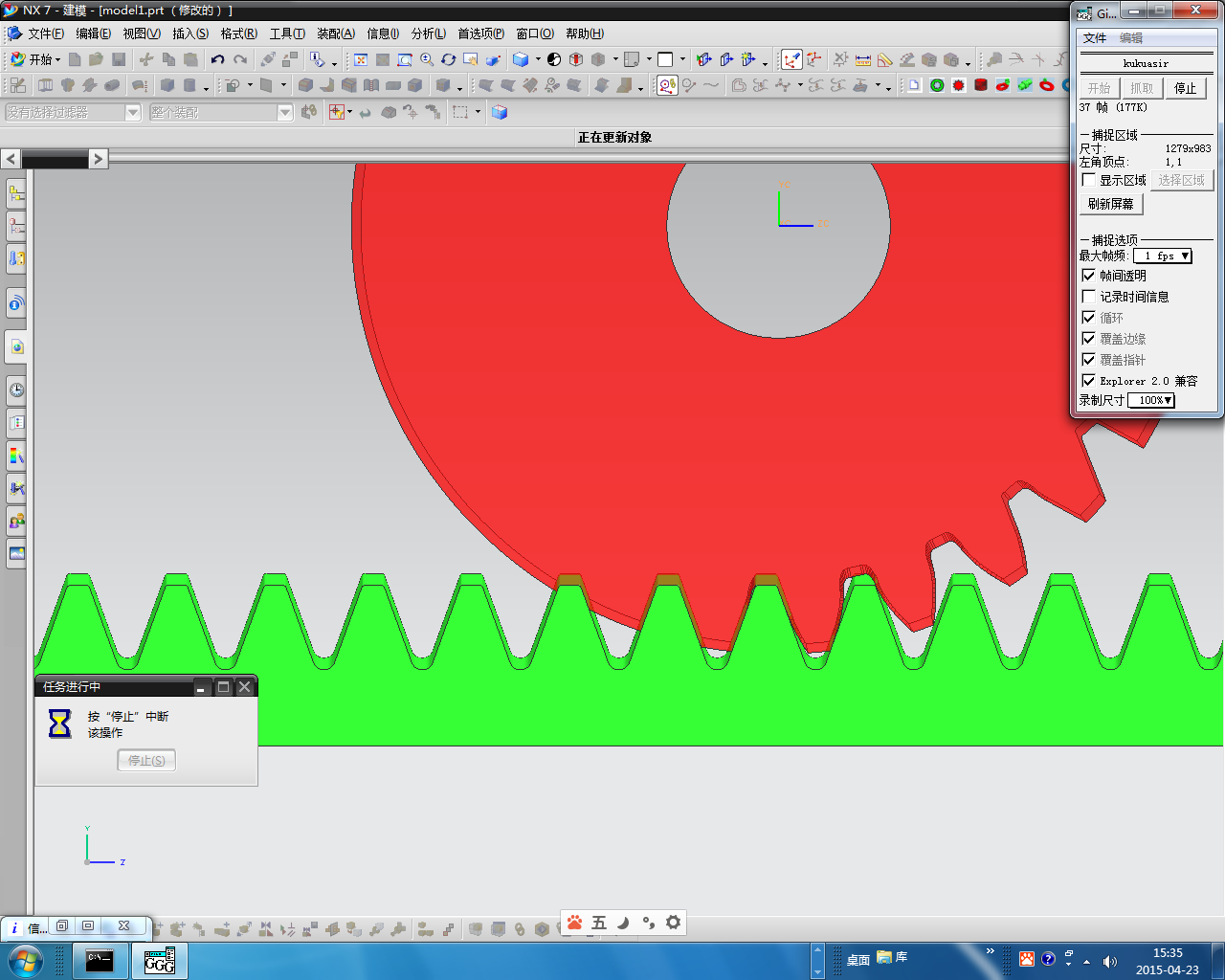Click the 刷新屏幕 button

[1111, 204]
